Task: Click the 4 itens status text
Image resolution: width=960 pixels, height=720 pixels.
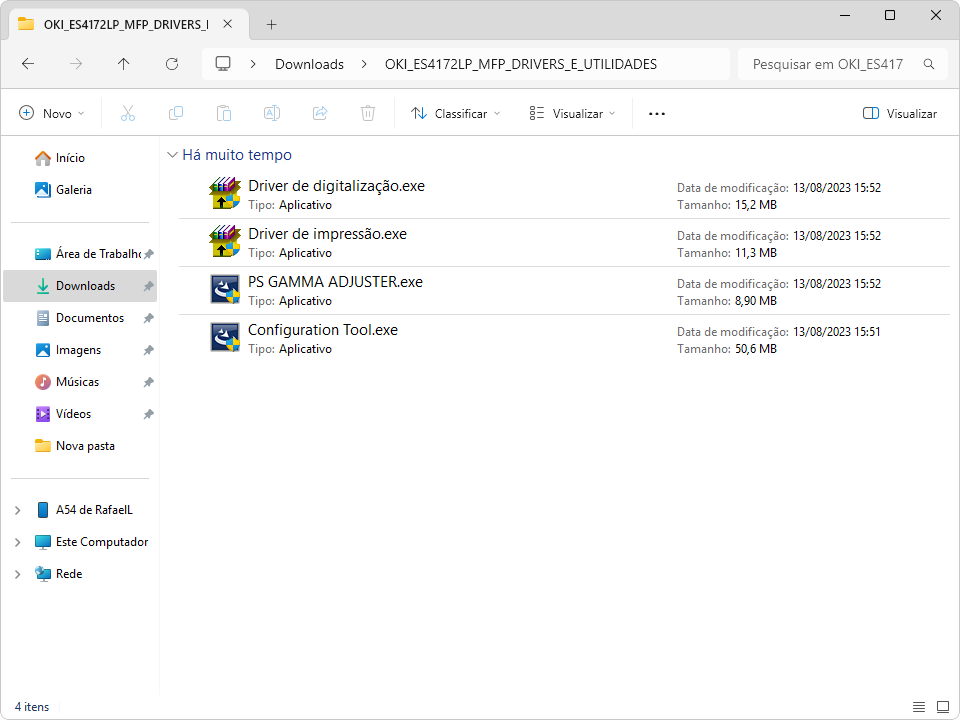Action: click(32, 707)
